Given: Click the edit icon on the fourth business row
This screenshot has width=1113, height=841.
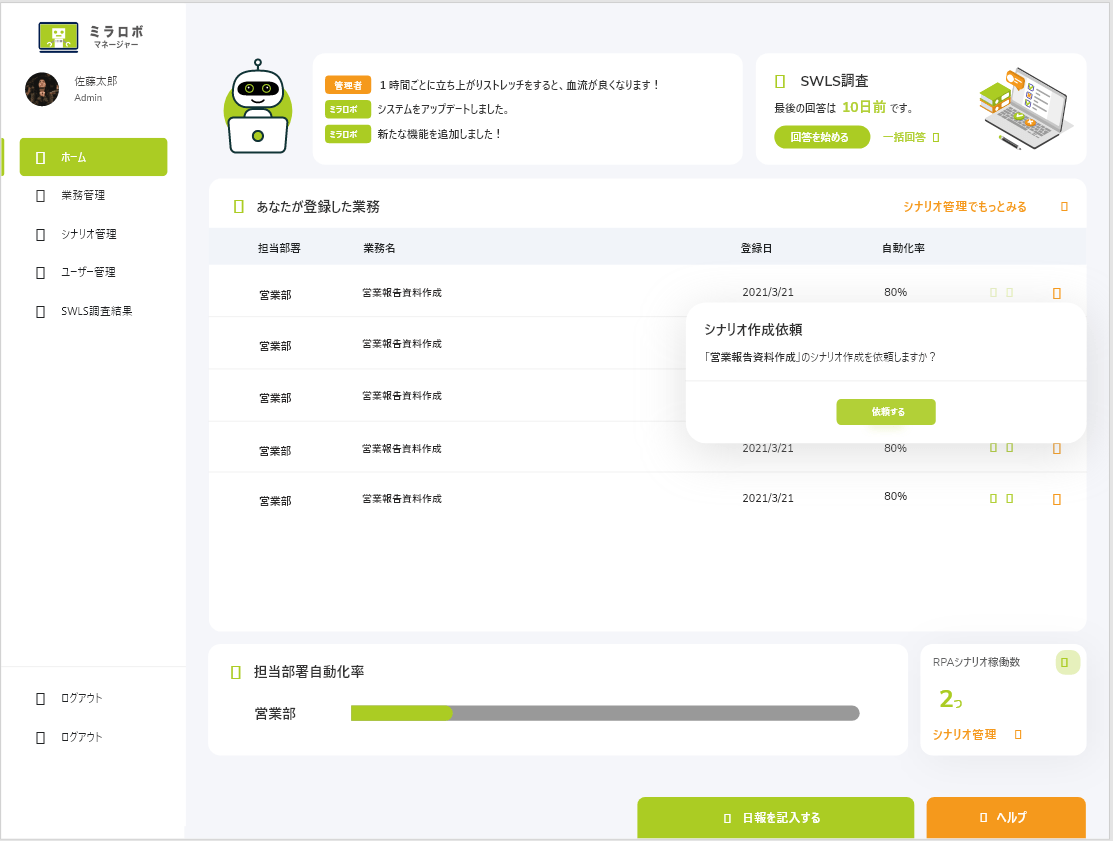Looking at the screenshot, I should [992, 448].
